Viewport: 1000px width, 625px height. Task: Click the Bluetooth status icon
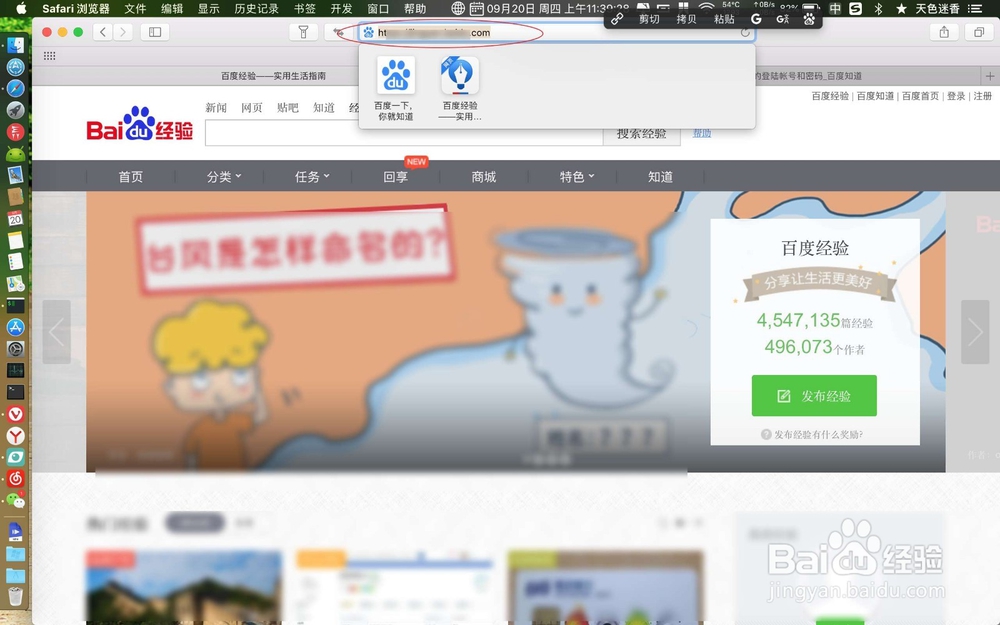pos(878,8)
